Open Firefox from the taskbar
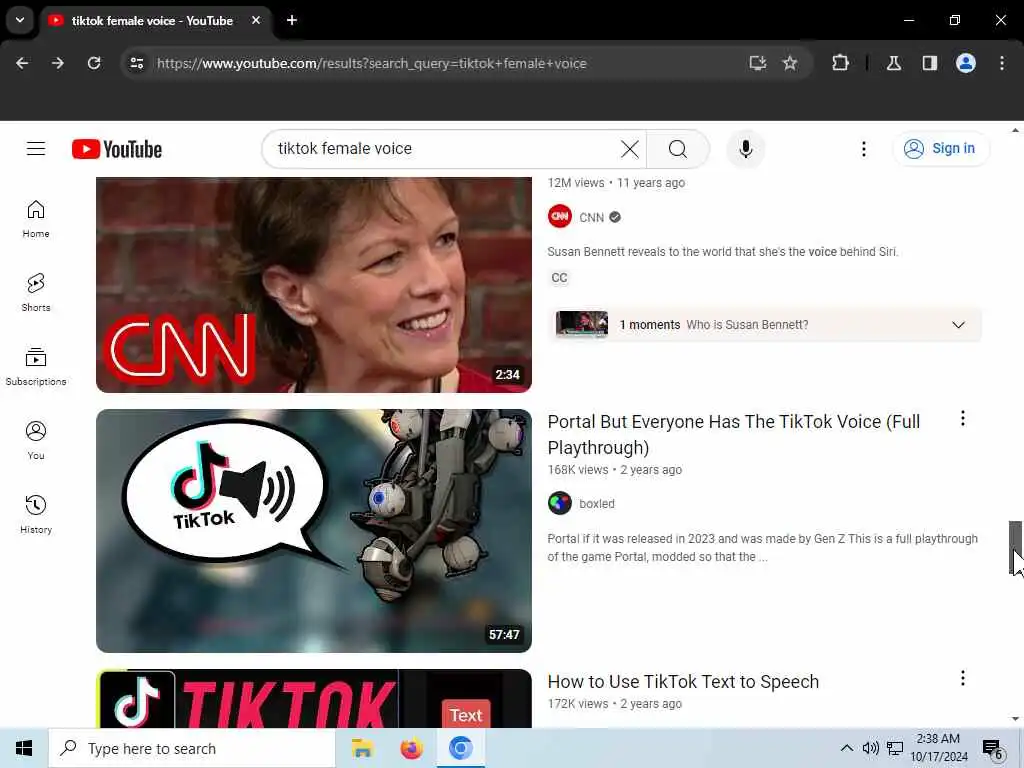The width and height of the screenshot is (1024, 768). click(411, 748)
